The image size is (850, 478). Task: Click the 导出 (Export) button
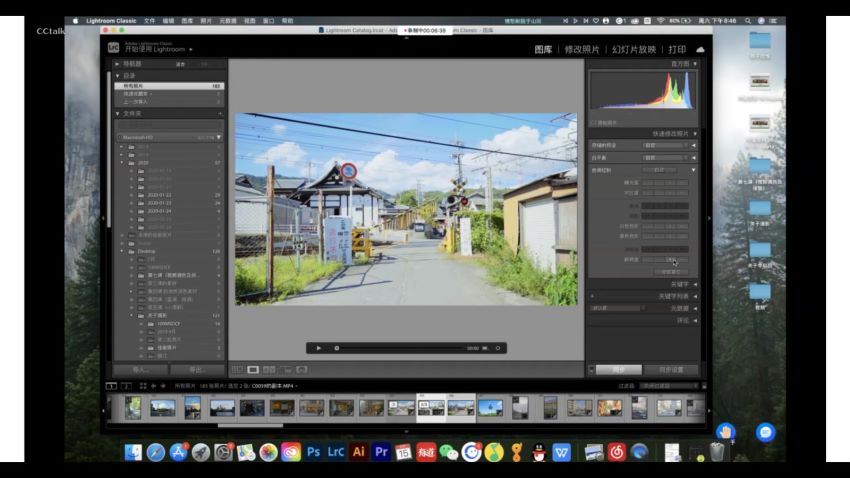point(197,370)
